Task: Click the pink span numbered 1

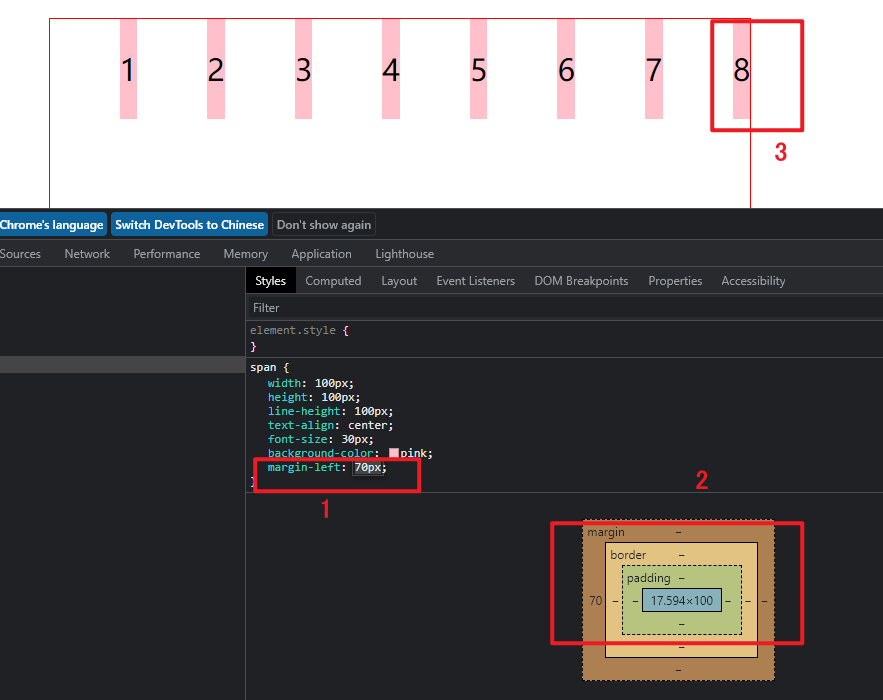Action: point(128,69)
